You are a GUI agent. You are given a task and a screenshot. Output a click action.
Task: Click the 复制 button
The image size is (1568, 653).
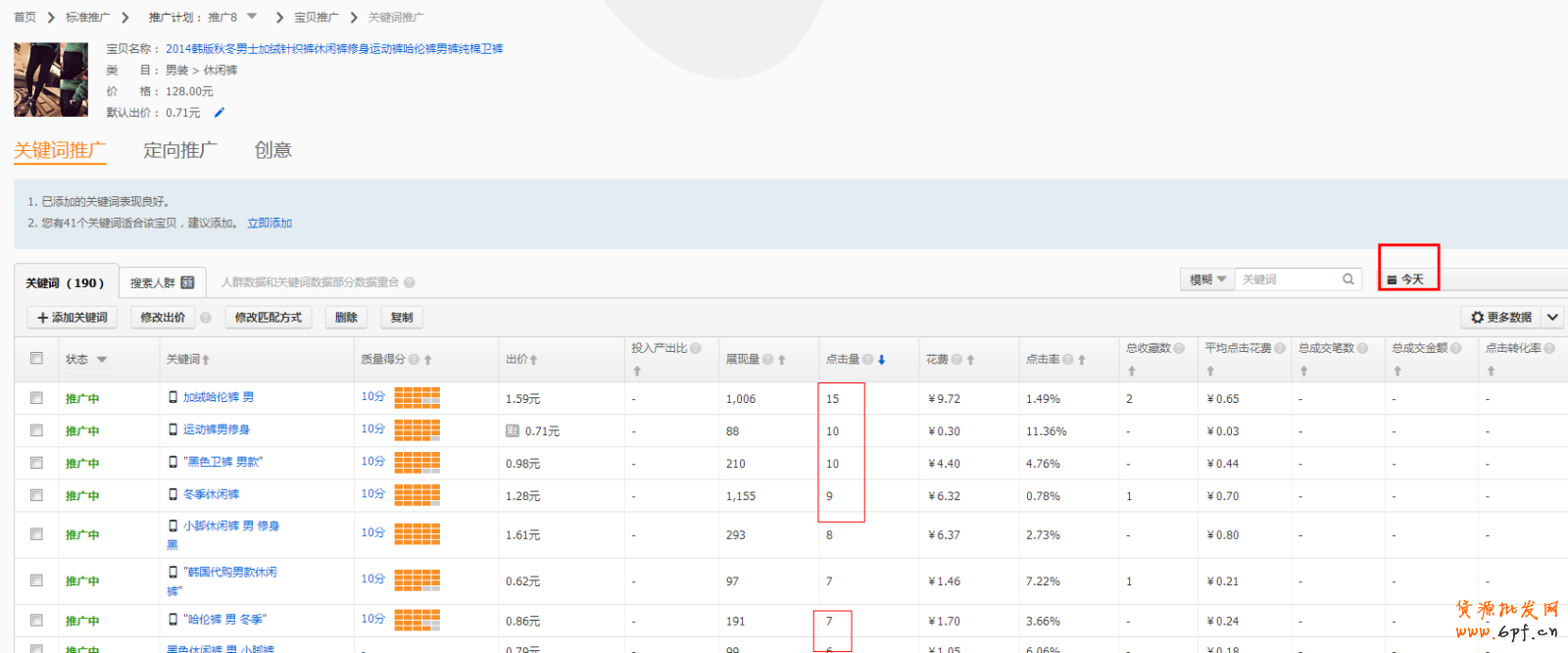click(402, 318)
